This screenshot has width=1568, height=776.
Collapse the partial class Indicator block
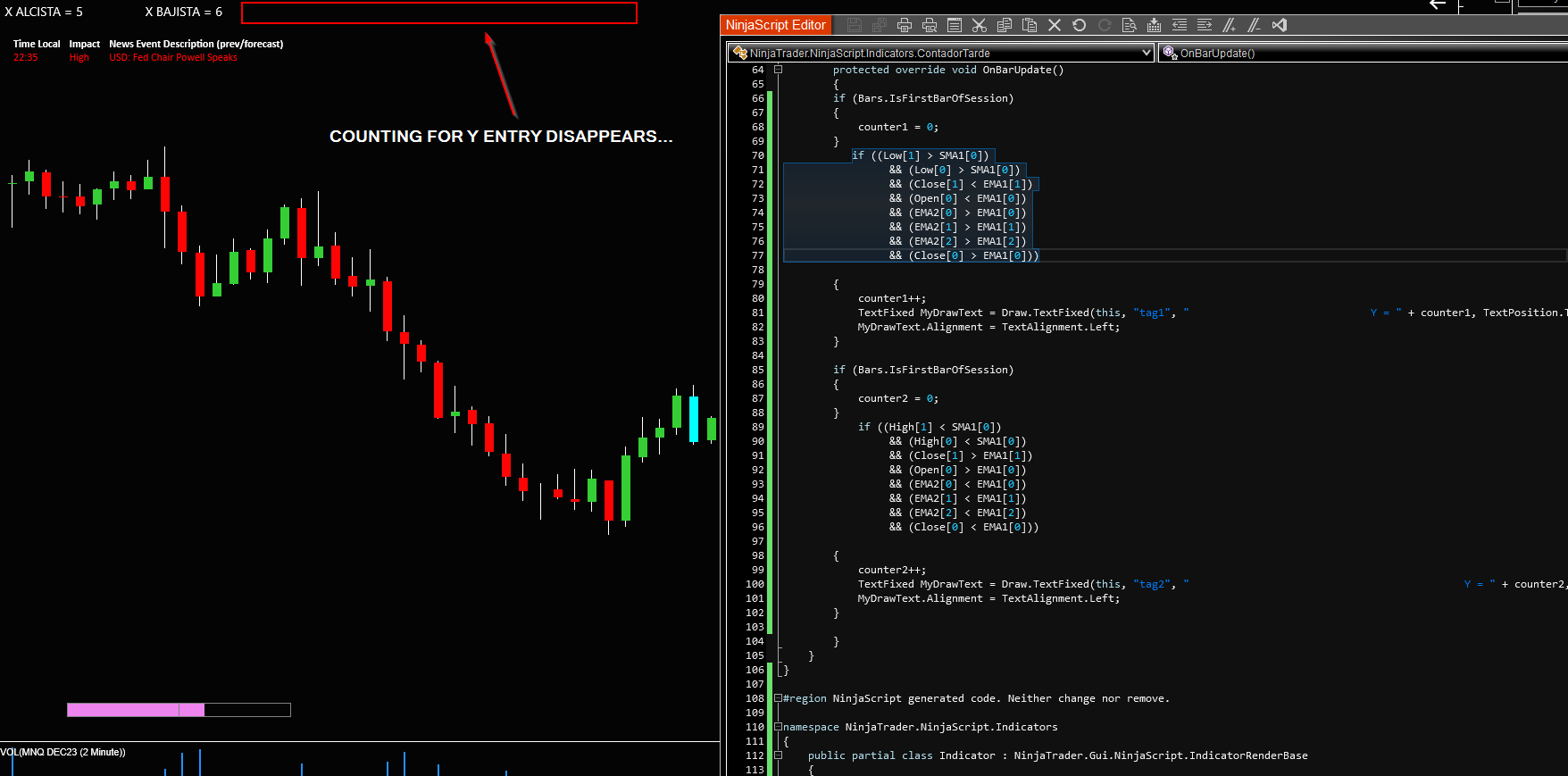778,755
